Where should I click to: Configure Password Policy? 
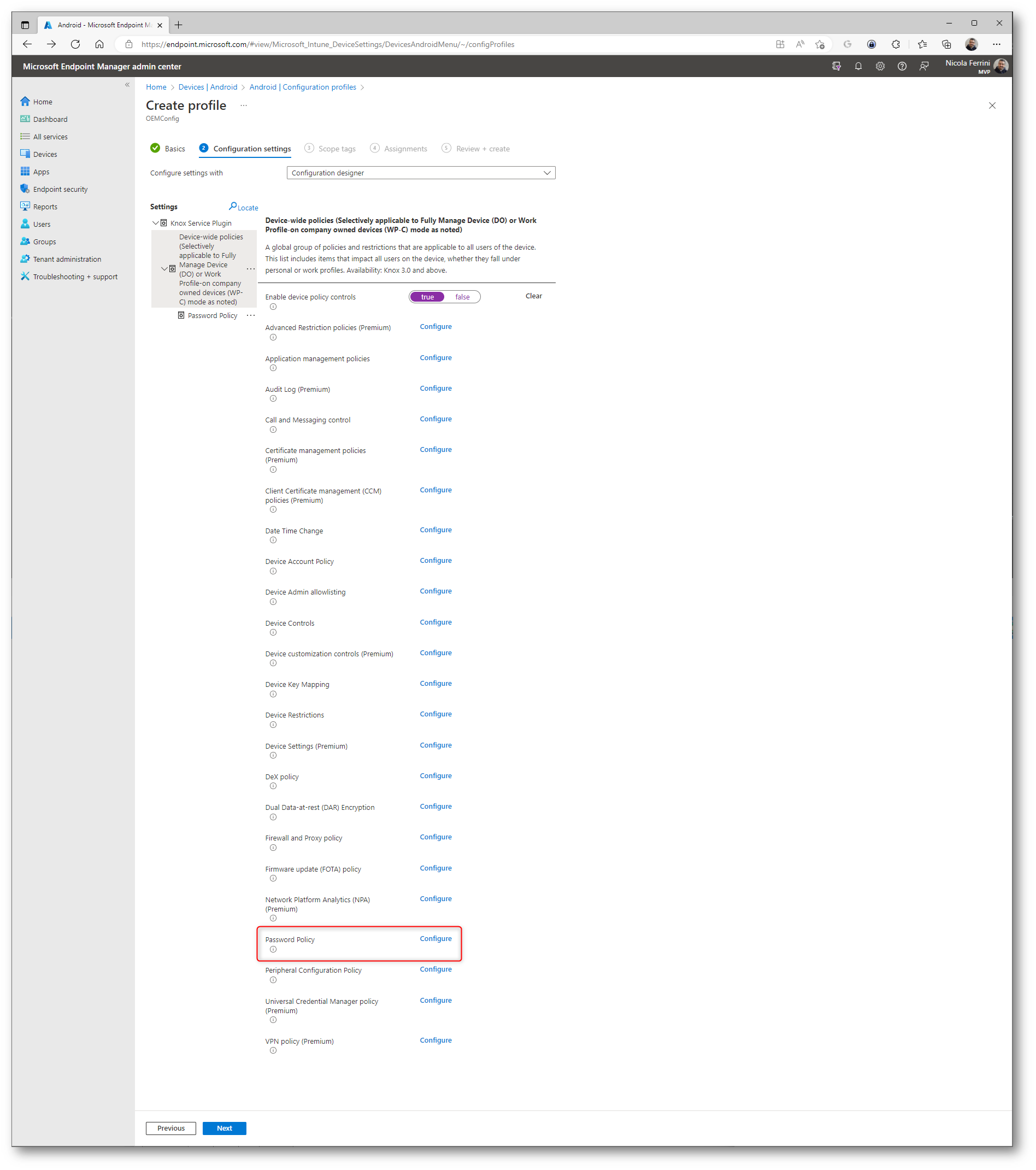click(x=435, y=939)
